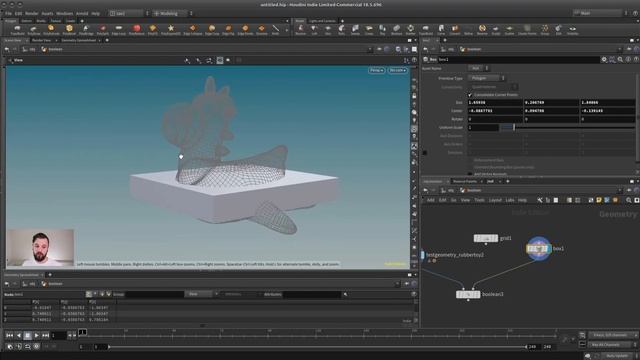
Task: Select the Edge Collapse shelf tool
Action: tap(193, 29)
